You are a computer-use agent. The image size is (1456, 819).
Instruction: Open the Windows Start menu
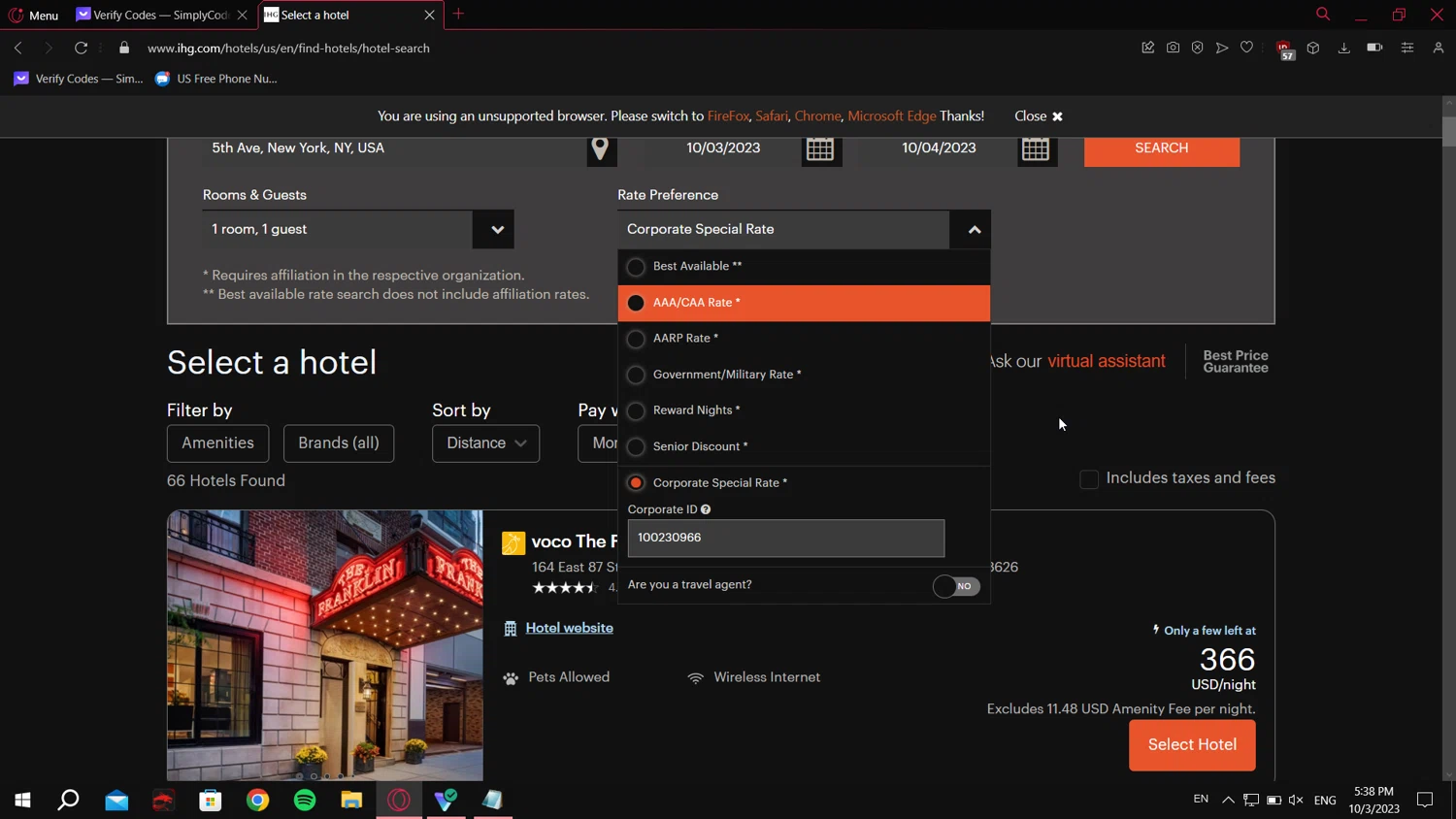coord(22,801)
